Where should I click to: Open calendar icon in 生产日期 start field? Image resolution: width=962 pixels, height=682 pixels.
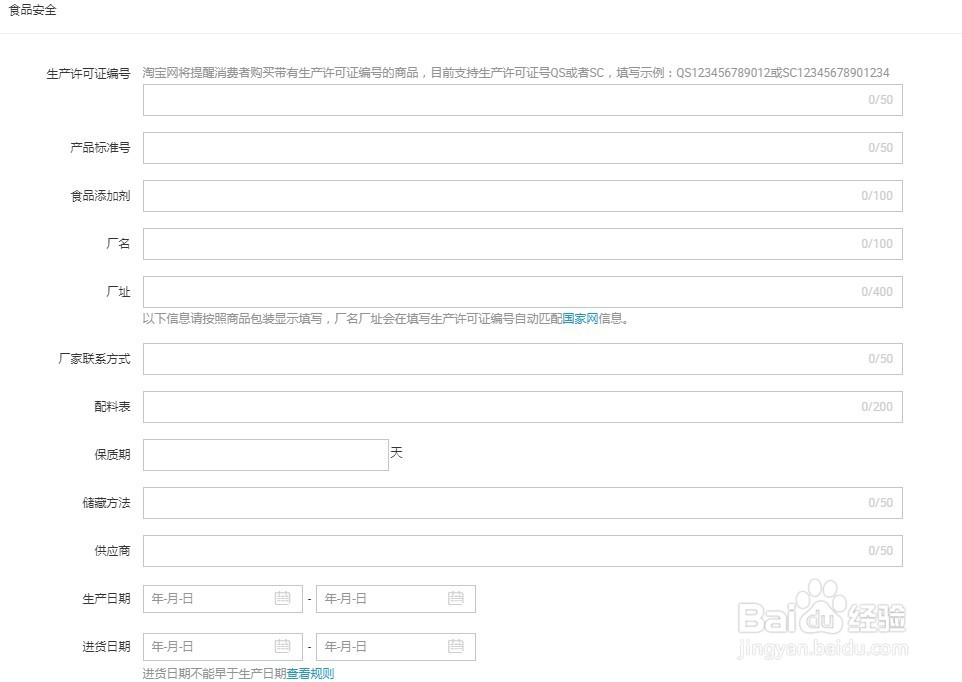(282, 598)
